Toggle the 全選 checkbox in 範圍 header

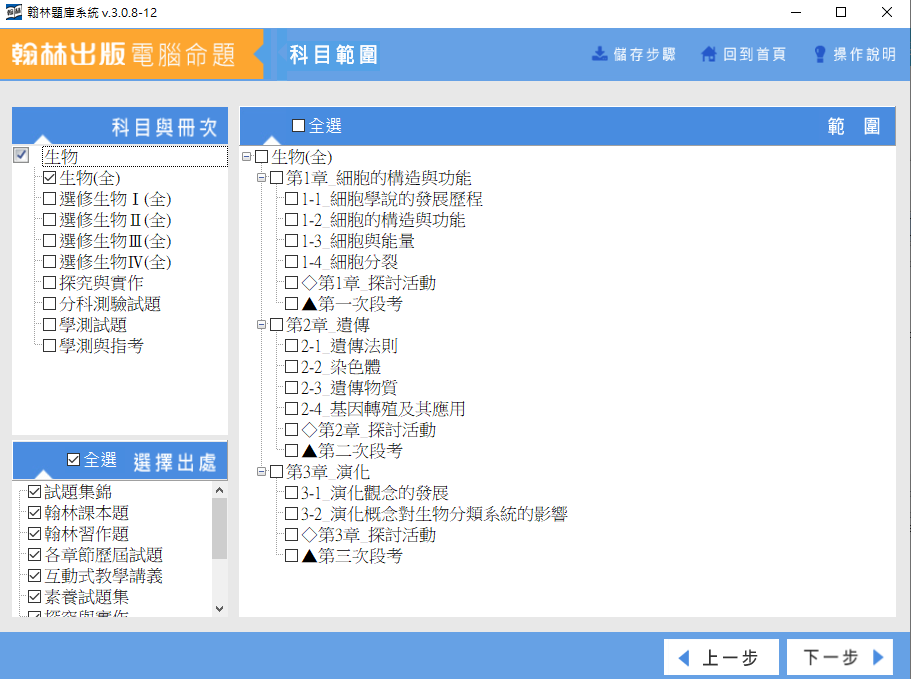[x=298, y=126]
